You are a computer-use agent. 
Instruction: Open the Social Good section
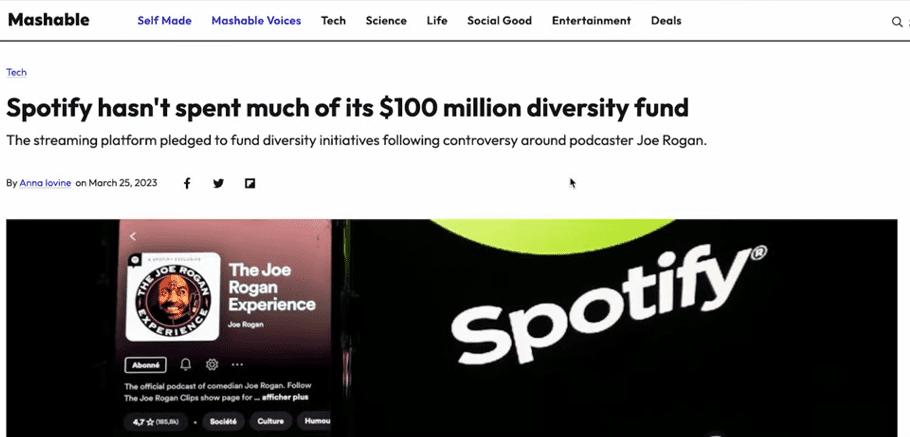499,21
